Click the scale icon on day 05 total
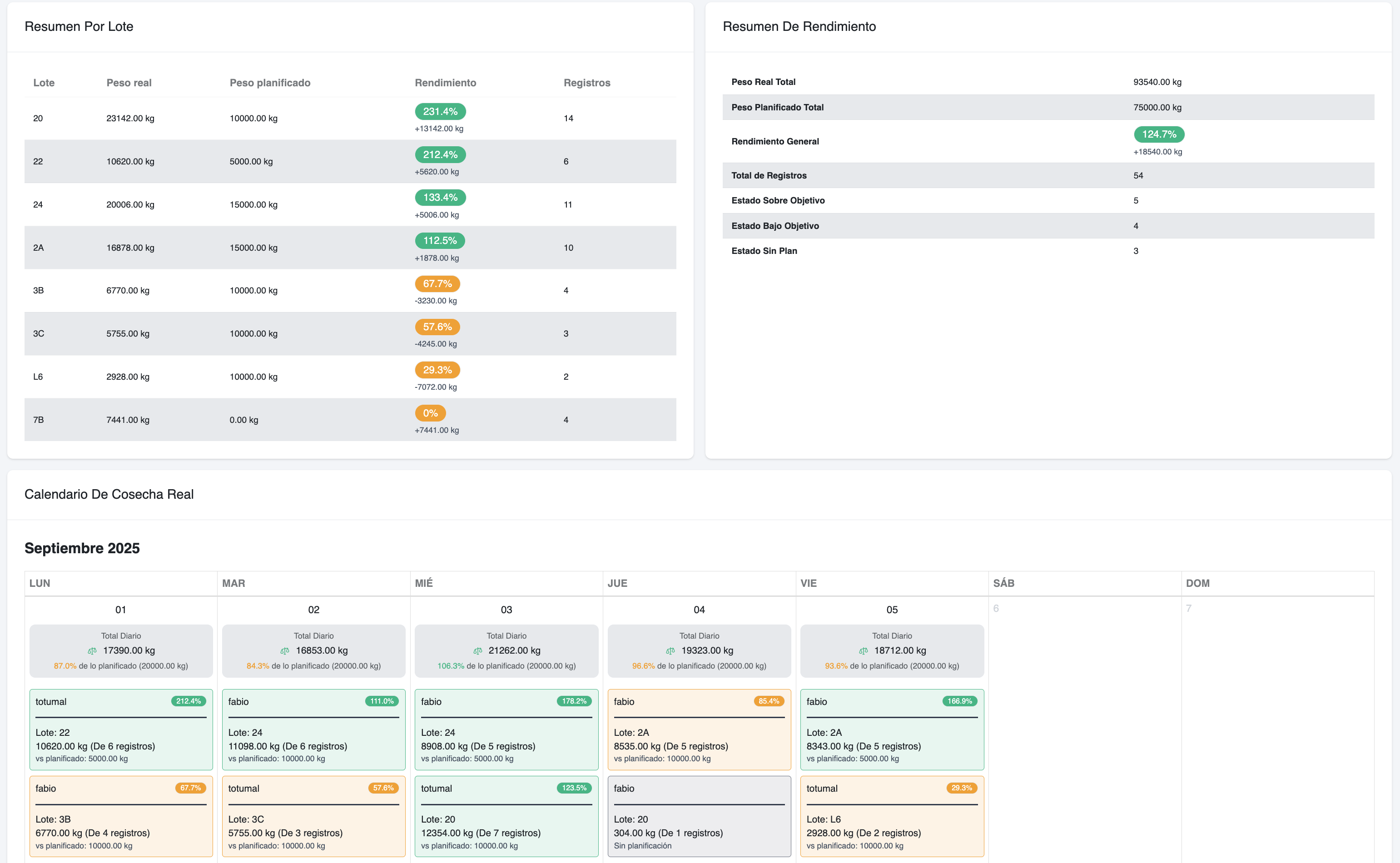The height and width of the screenshot is (863, 1400). click(863, 651)
